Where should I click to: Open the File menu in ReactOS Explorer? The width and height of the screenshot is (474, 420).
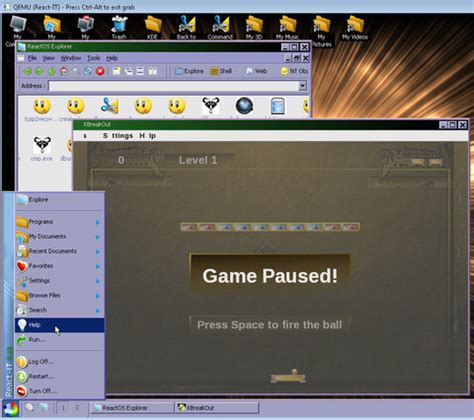32,58
